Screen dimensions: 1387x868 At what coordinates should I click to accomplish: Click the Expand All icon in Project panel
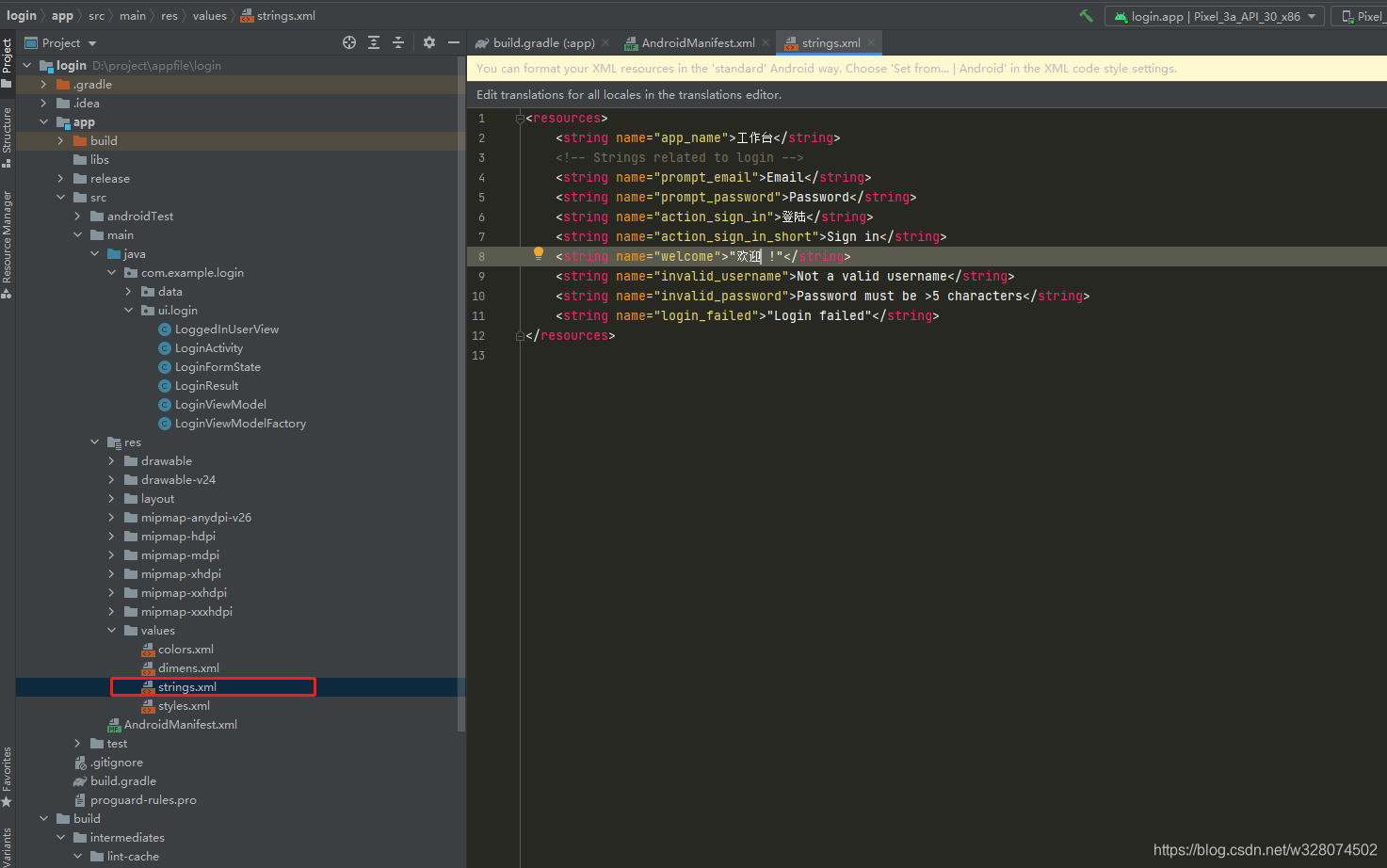(374, 42)
